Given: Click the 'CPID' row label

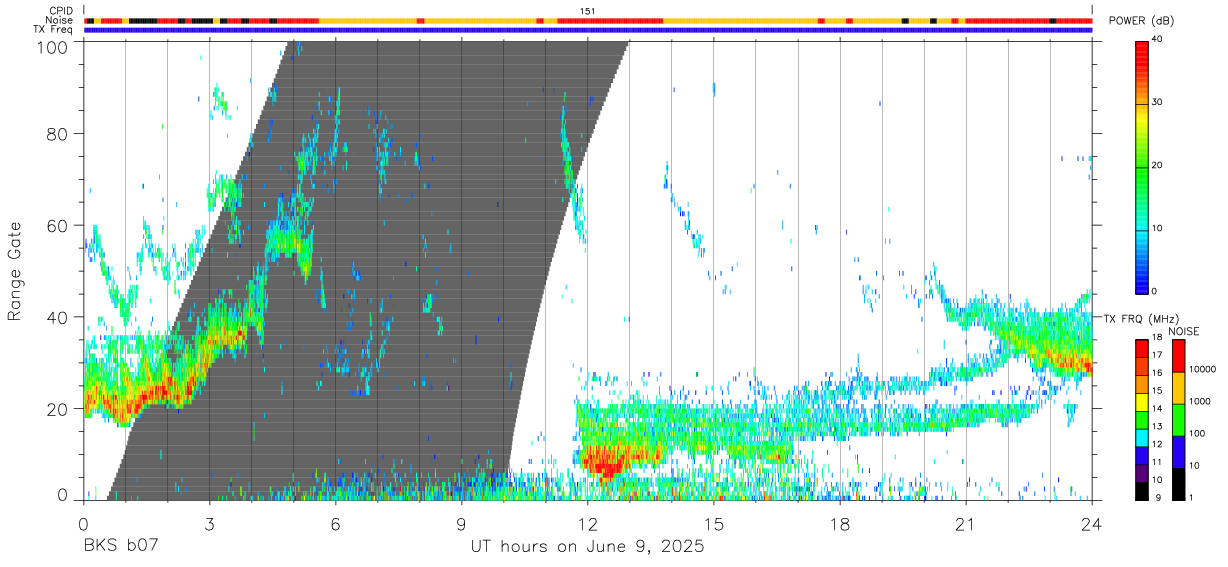Looking at the screenshot, I should click(60, 11).
